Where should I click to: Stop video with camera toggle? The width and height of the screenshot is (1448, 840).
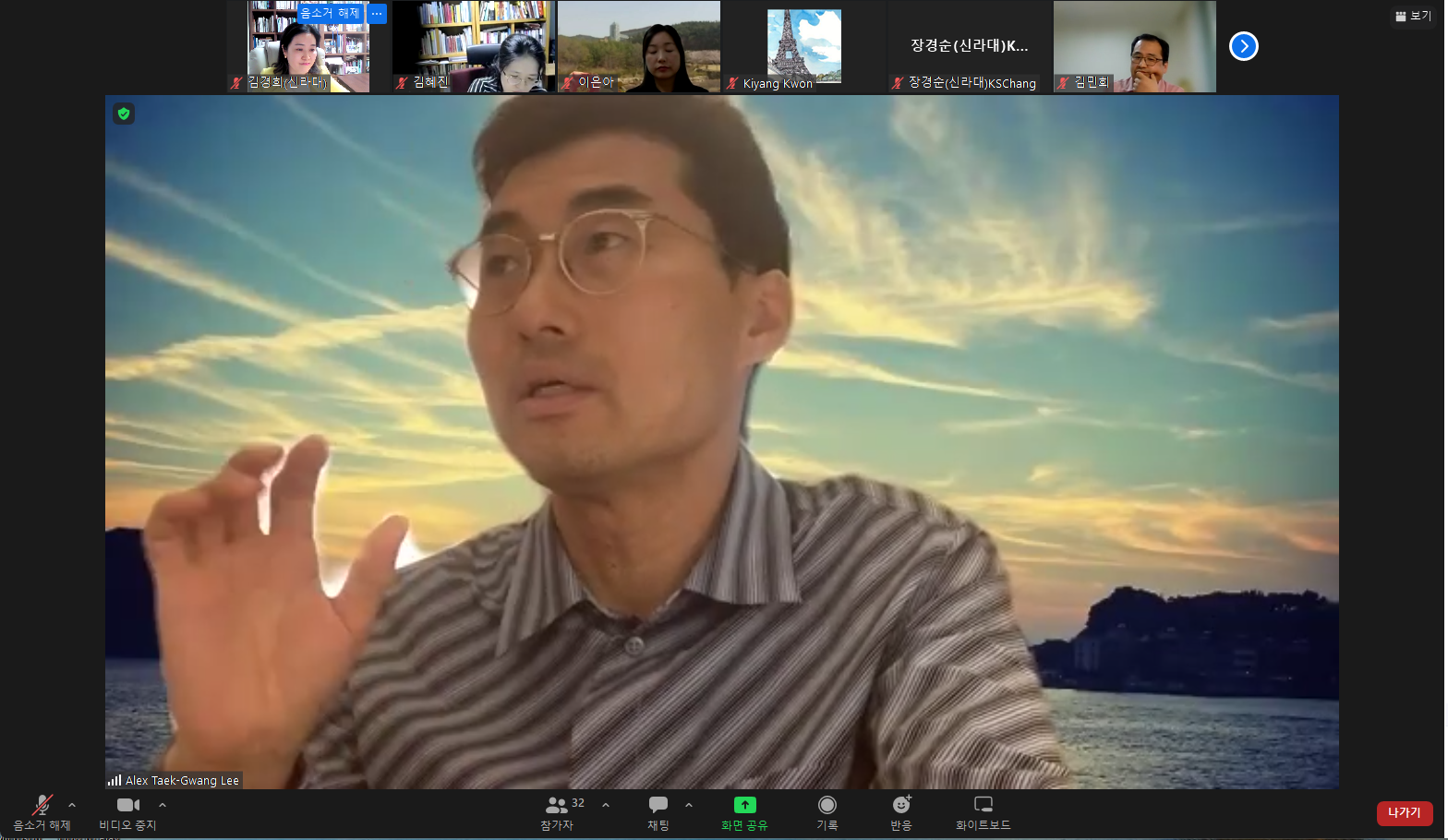coord(127,812)
